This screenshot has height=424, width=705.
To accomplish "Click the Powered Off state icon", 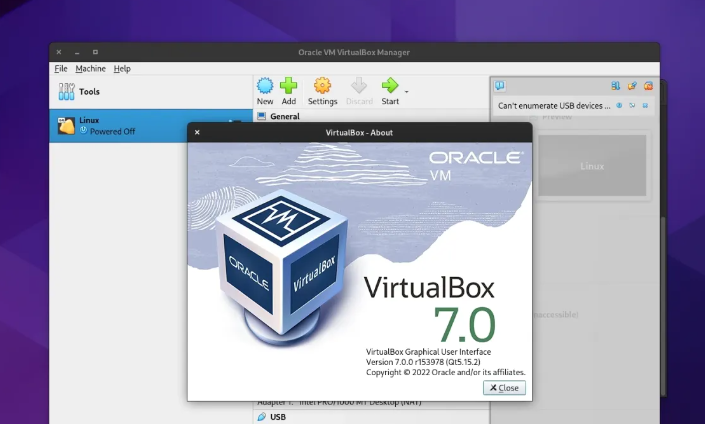I will click(83, 131).
